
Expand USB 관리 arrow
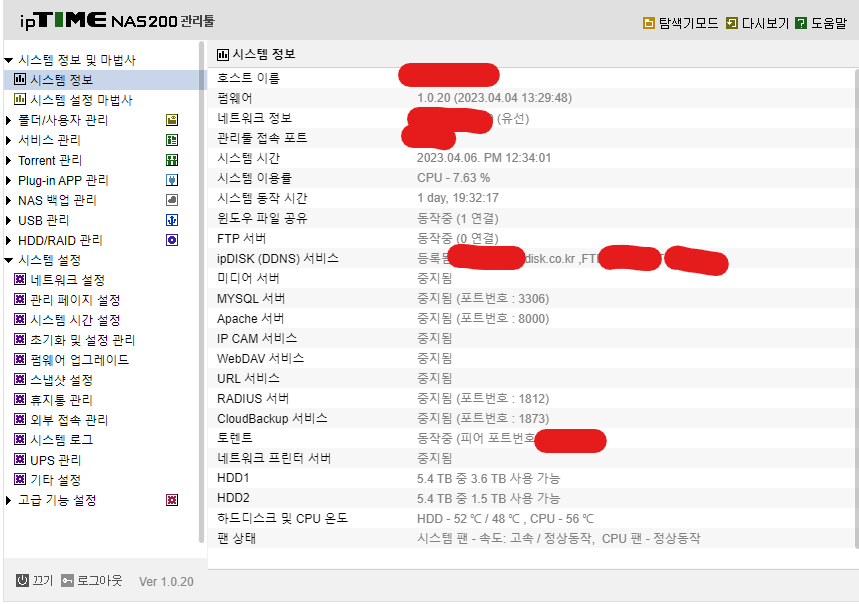click(x=8, y=220)
